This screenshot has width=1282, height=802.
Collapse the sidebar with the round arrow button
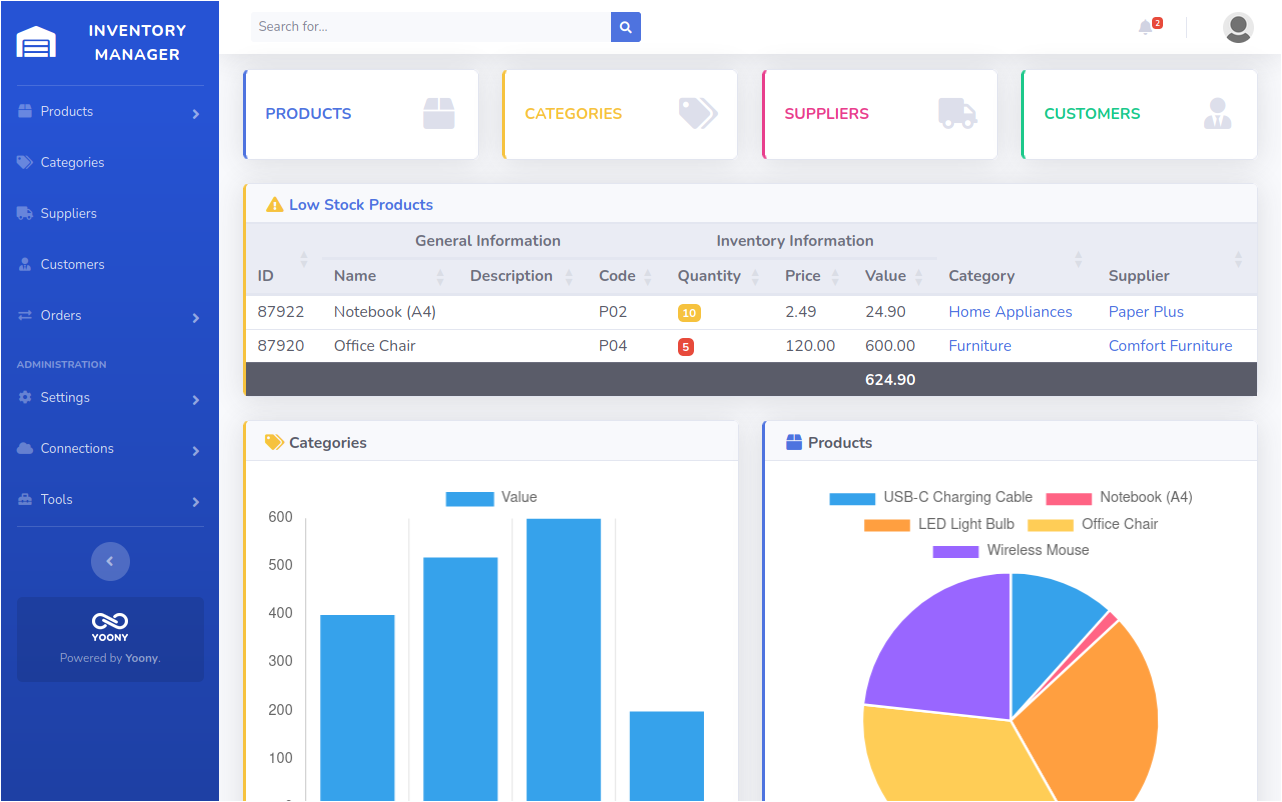tap(110, 561)
